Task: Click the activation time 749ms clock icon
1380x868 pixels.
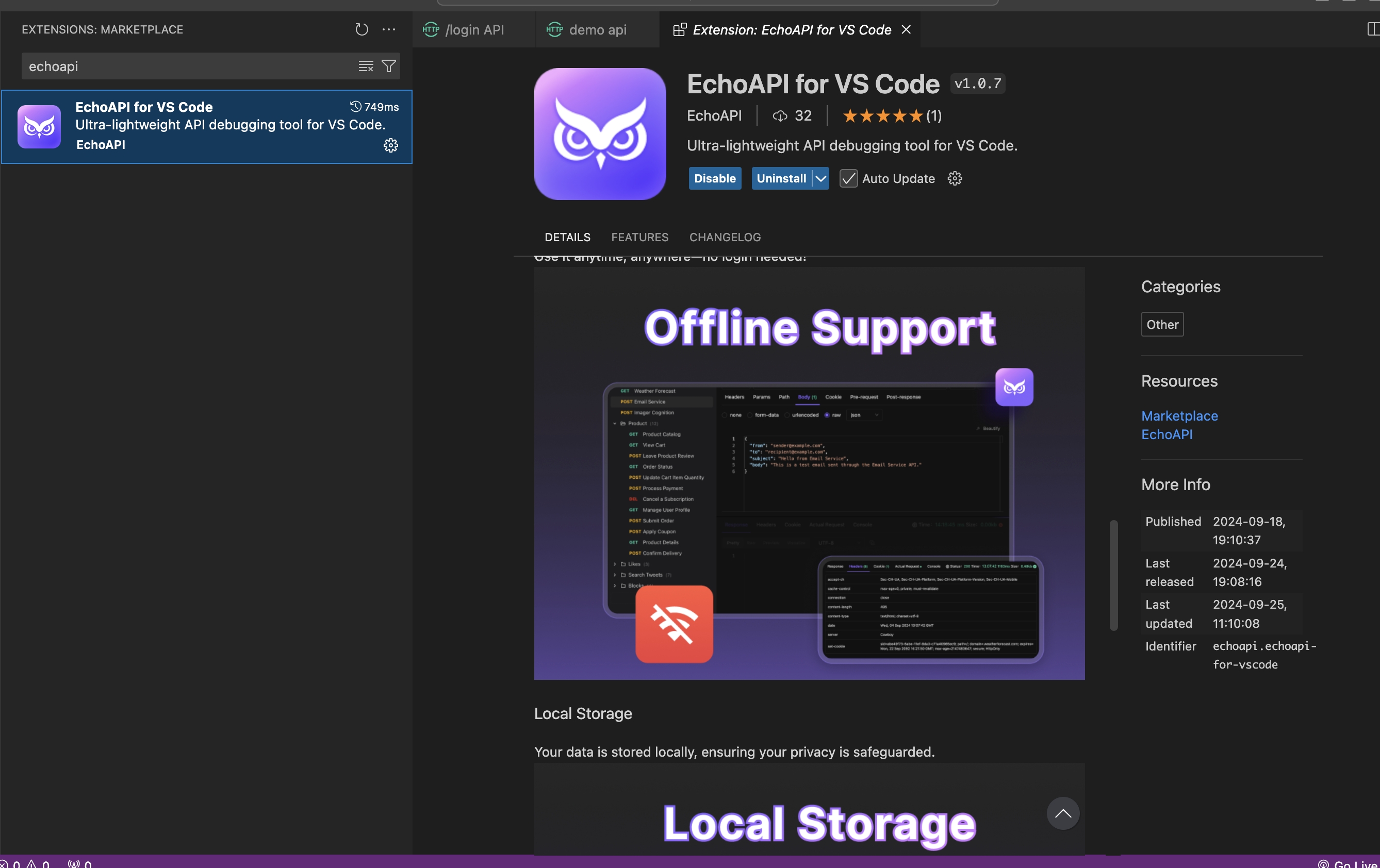Action: (355, 107)
